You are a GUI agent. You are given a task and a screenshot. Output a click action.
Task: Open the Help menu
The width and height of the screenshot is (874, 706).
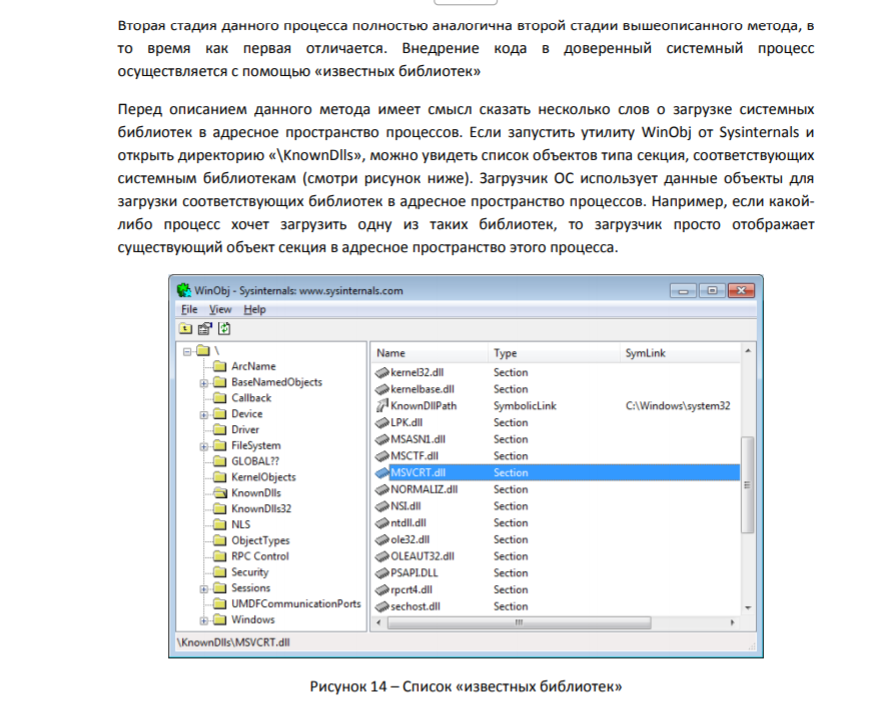pos(255,309)
